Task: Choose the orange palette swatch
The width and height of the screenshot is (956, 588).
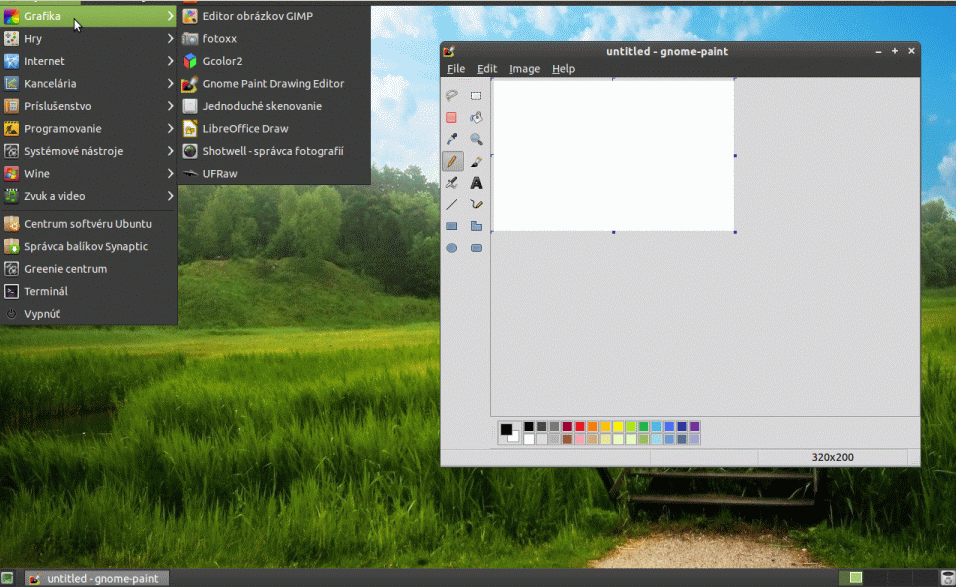Action: (x=593, y=427)
